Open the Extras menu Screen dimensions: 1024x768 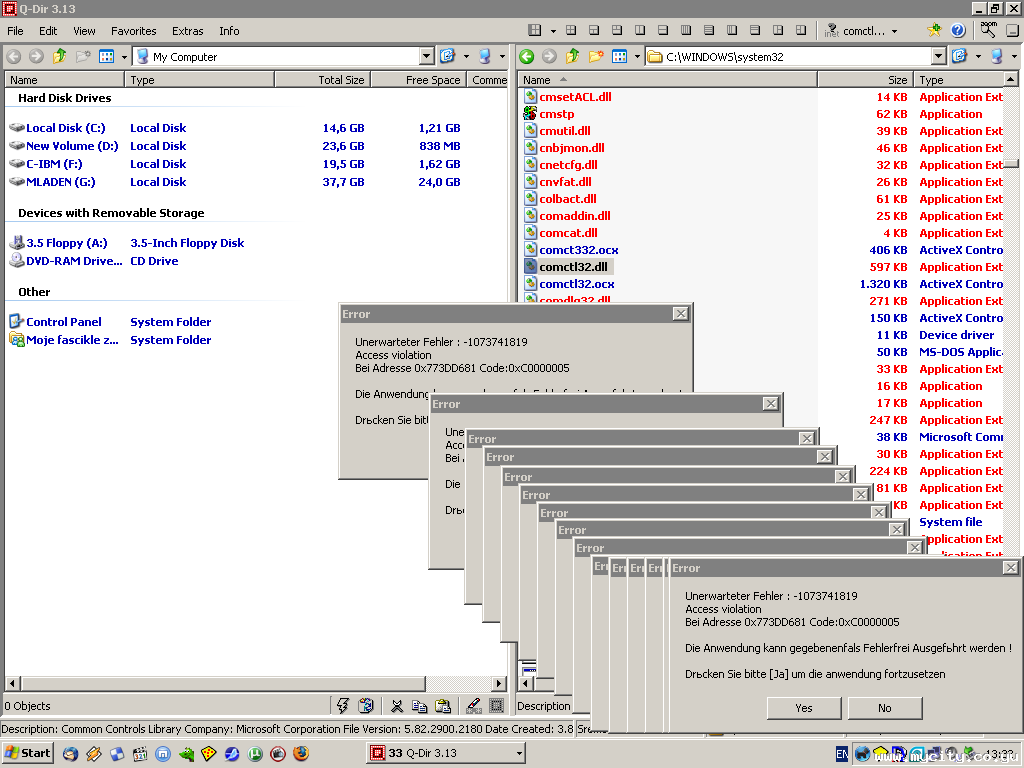[188, 31]
